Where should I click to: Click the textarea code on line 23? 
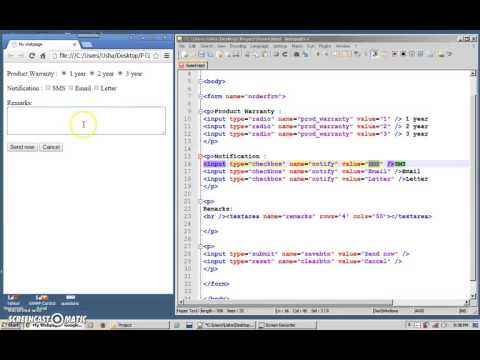click(317, 216)
